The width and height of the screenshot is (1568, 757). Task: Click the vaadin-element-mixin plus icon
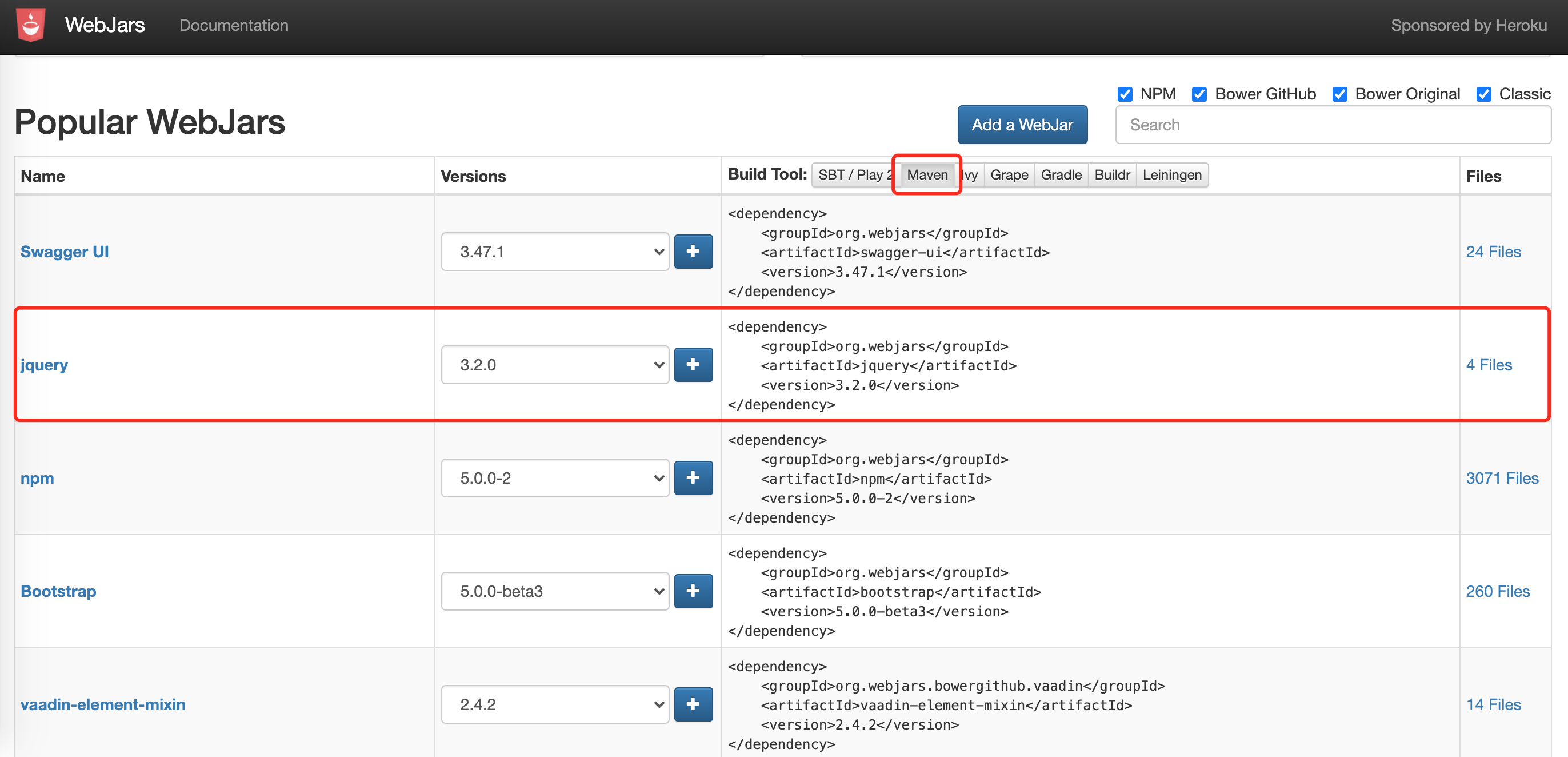694,704
